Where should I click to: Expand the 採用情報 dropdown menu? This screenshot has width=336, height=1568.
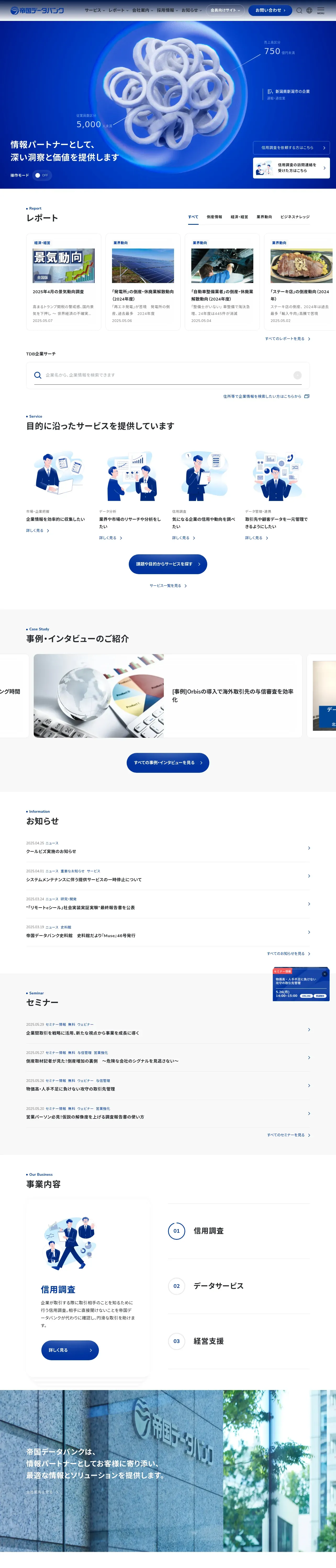point(167,10)
